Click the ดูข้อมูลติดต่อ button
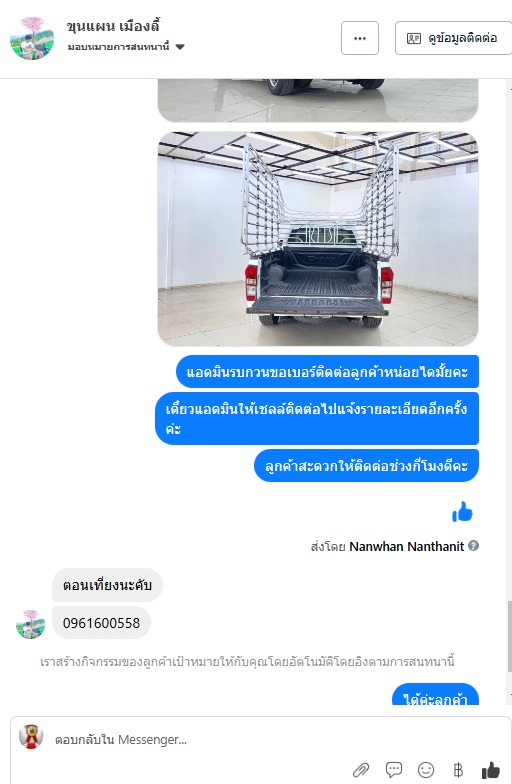This screenshot has height=784, width=512. pyautogui.click(x=453, y=38)
